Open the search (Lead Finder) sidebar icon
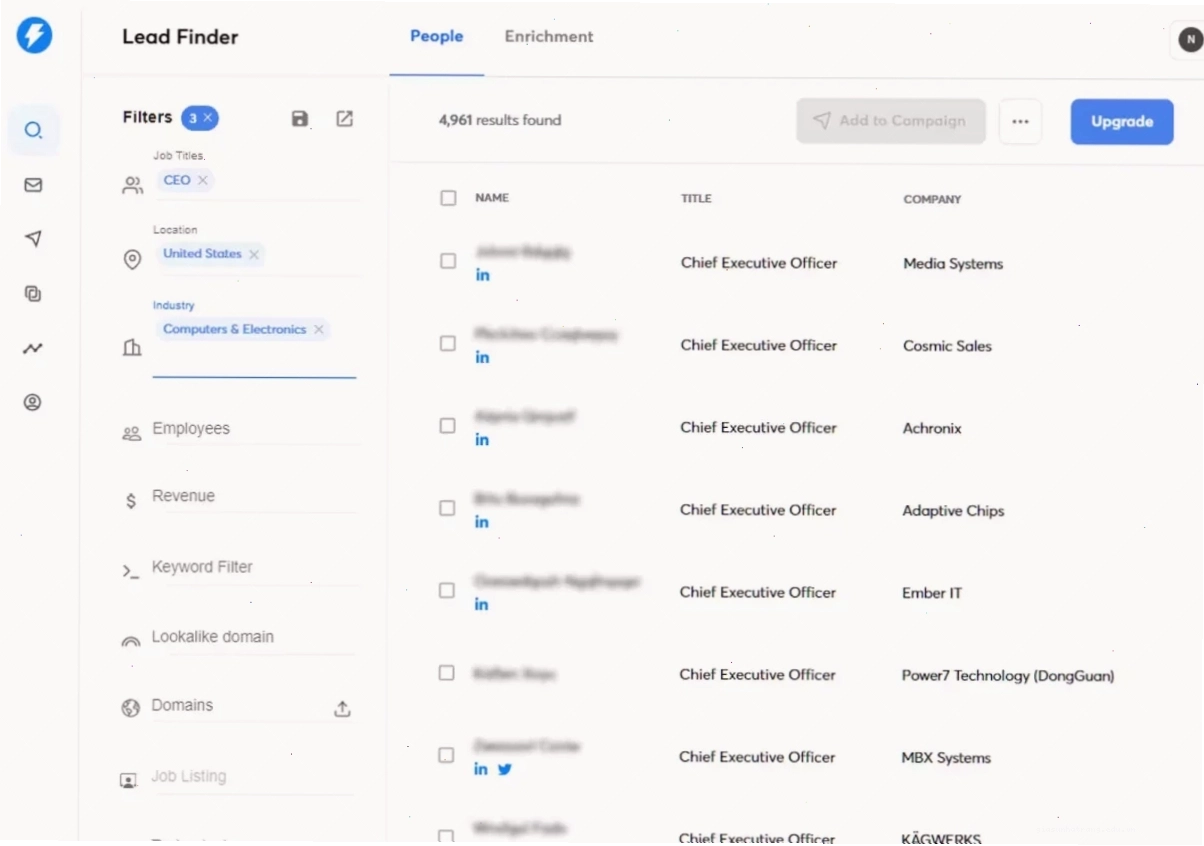 click(34, 130)
